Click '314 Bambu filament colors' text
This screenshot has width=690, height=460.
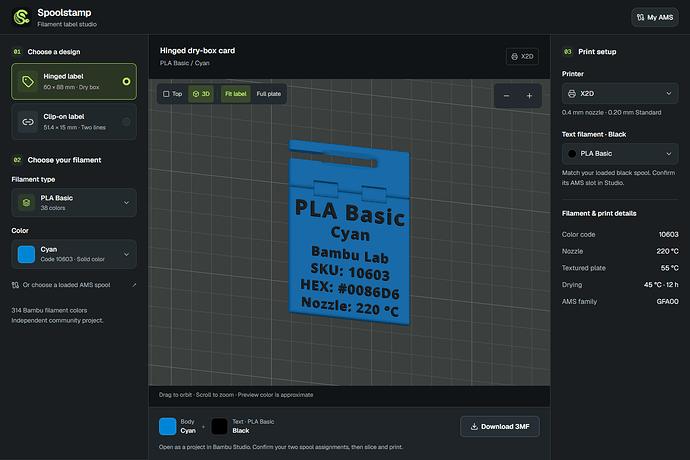[x=49, y=310]
